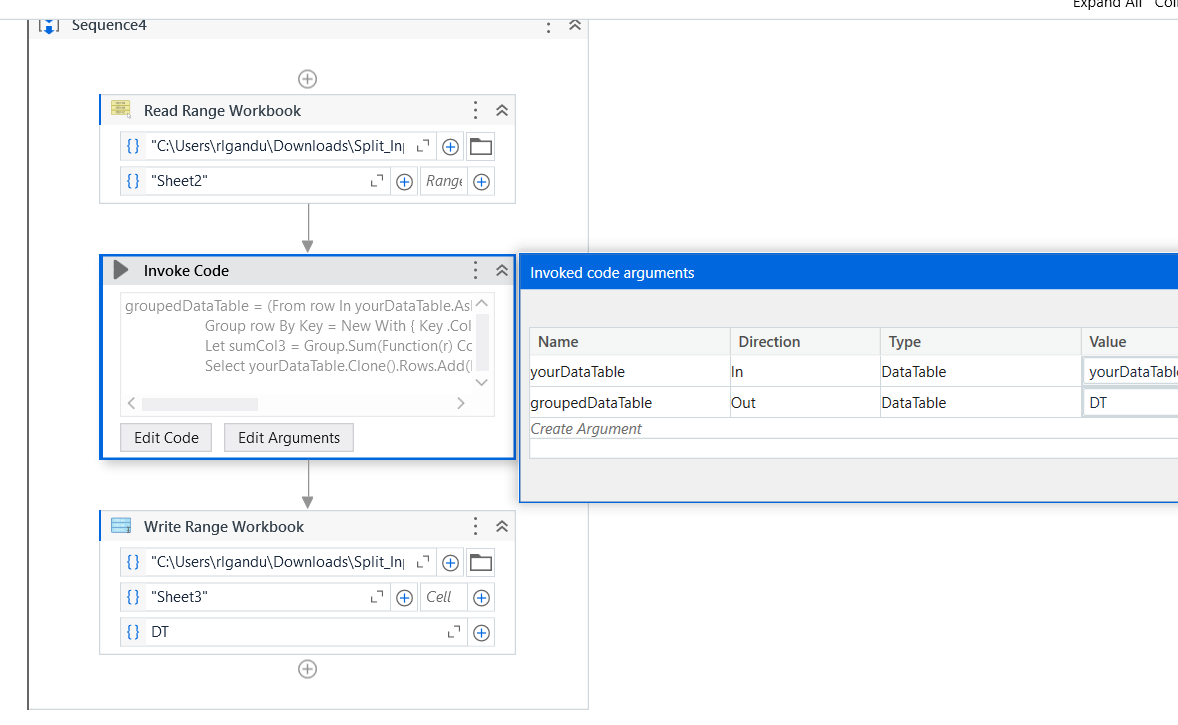
Task: Click the Write Range Workbook activity icon
Action: 121,526
